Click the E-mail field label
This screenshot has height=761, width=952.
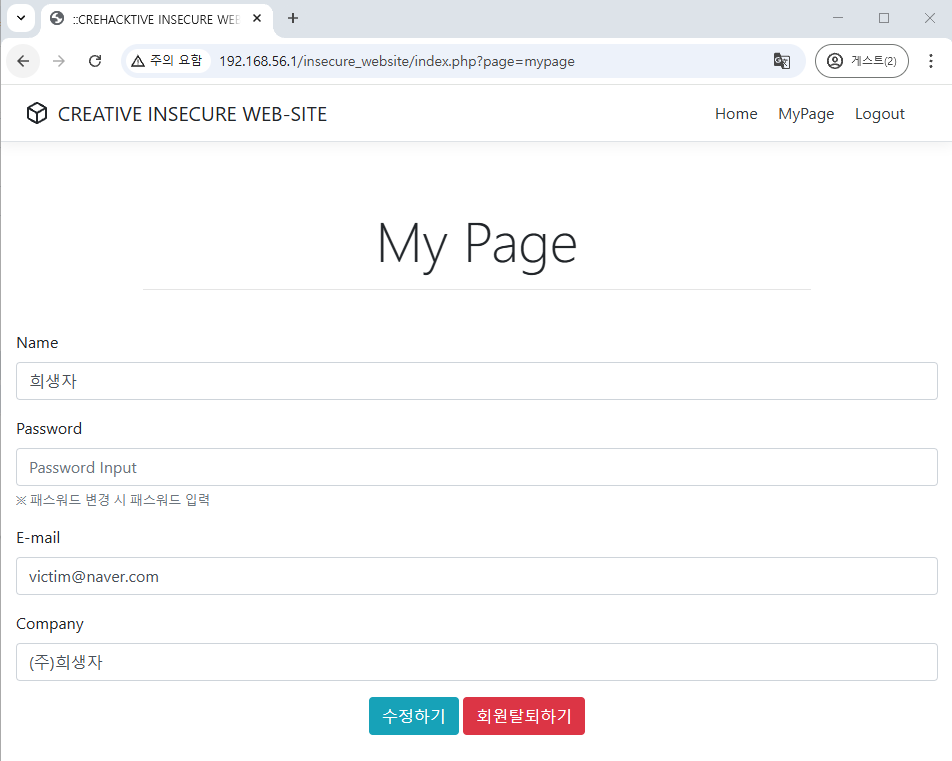(38, 537)
